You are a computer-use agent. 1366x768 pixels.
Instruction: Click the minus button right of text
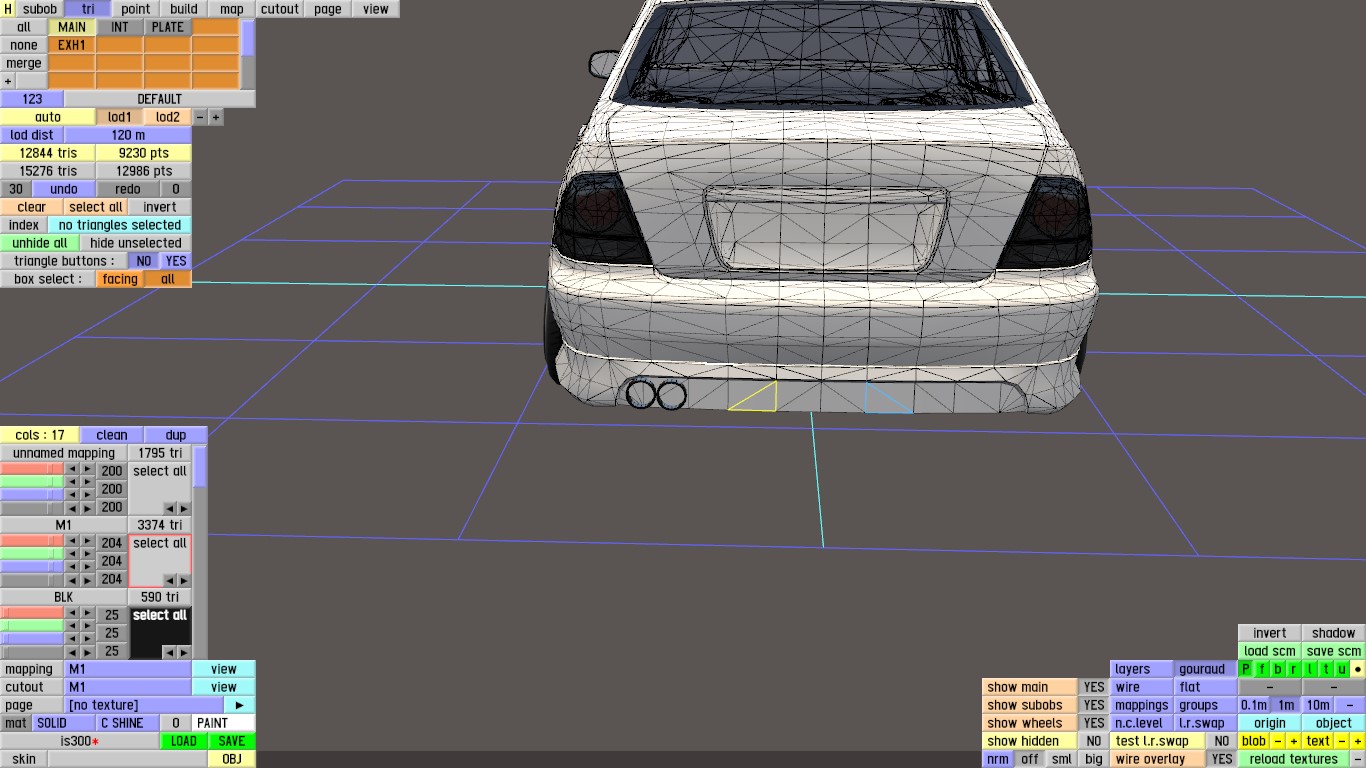pos(1342,741)
